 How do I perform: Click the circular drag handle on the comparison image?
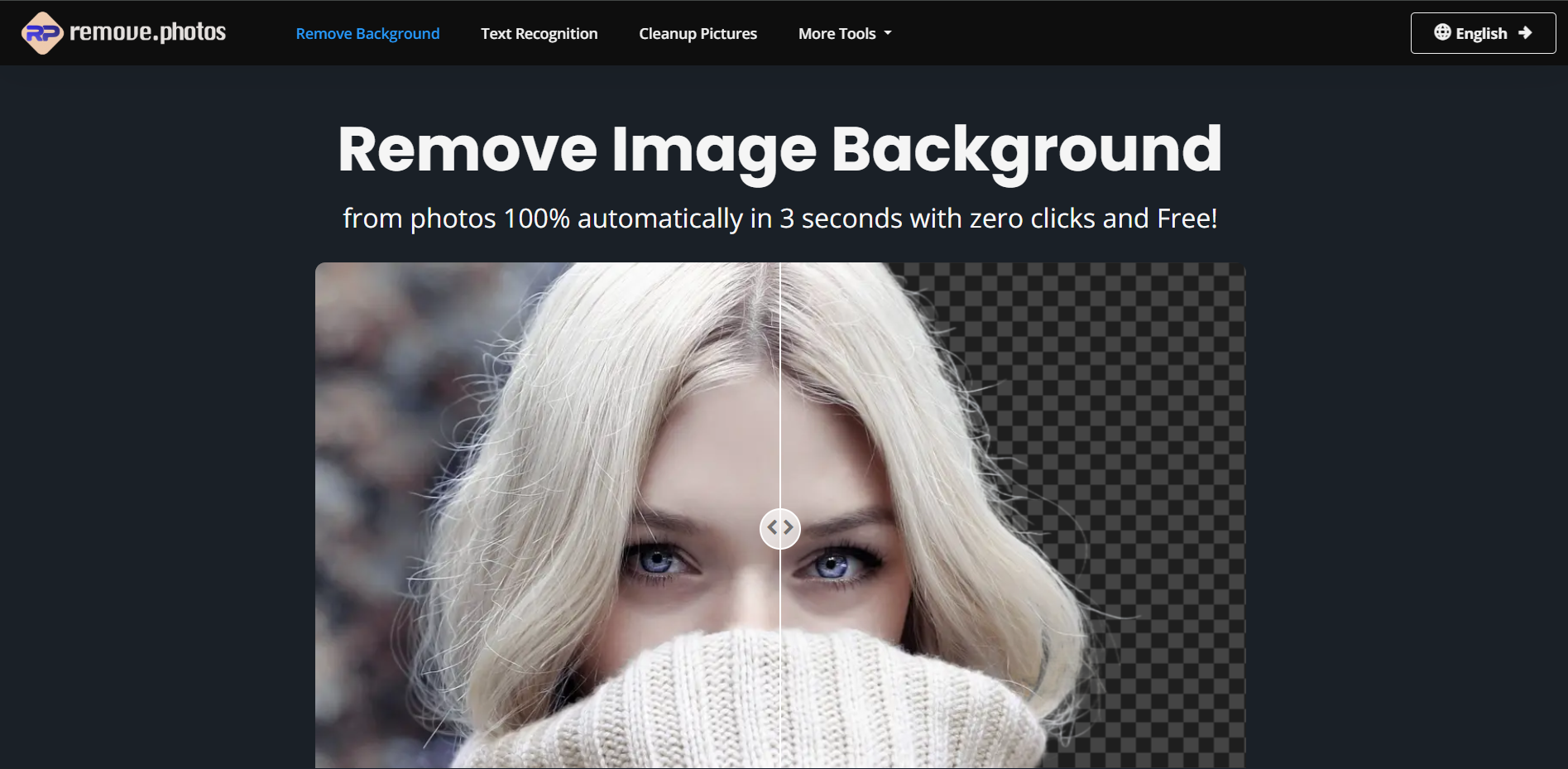tap(779, 528)
